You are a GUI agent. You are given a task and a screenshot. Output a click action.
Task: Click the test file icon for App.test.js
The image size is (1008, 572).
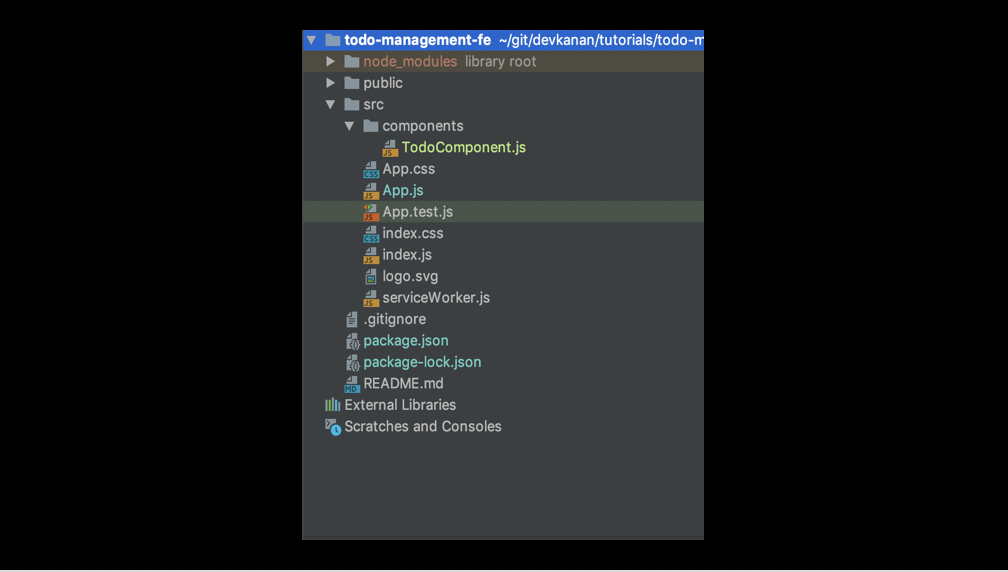(371, 212)
